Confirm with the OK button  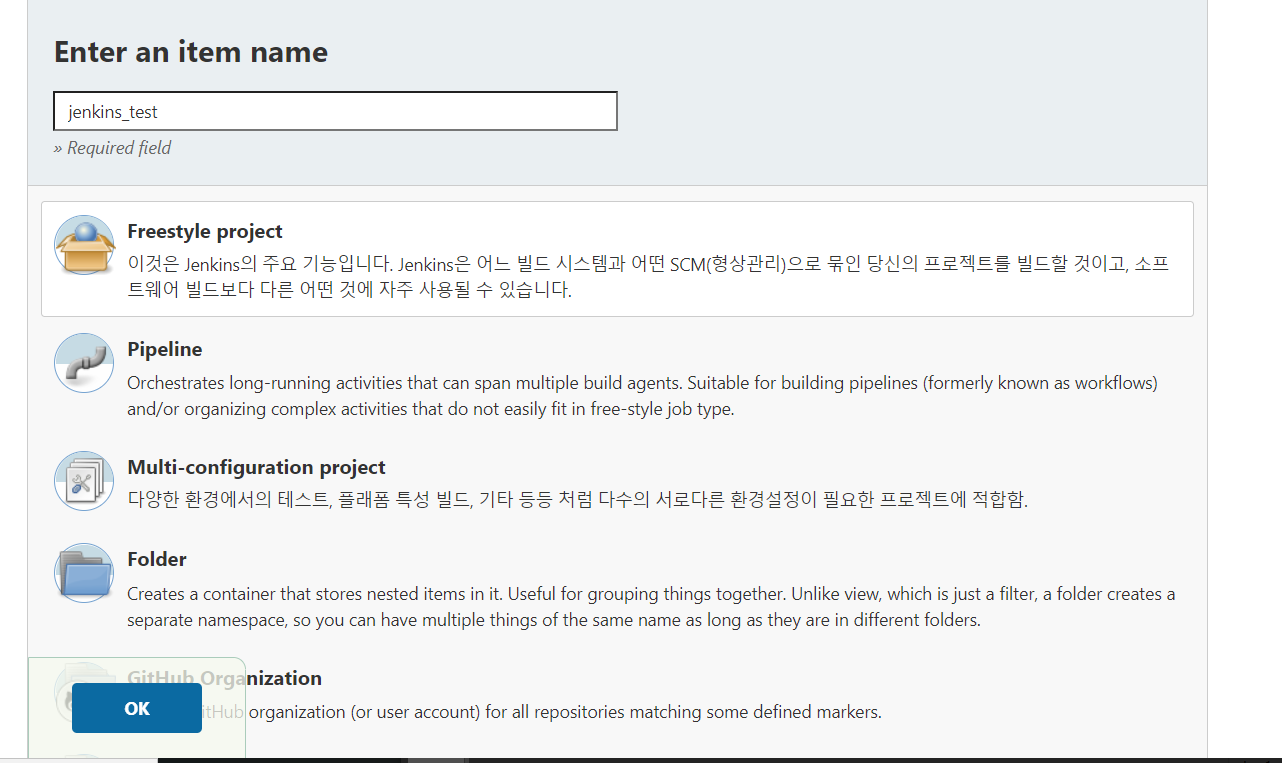point(137,708)
